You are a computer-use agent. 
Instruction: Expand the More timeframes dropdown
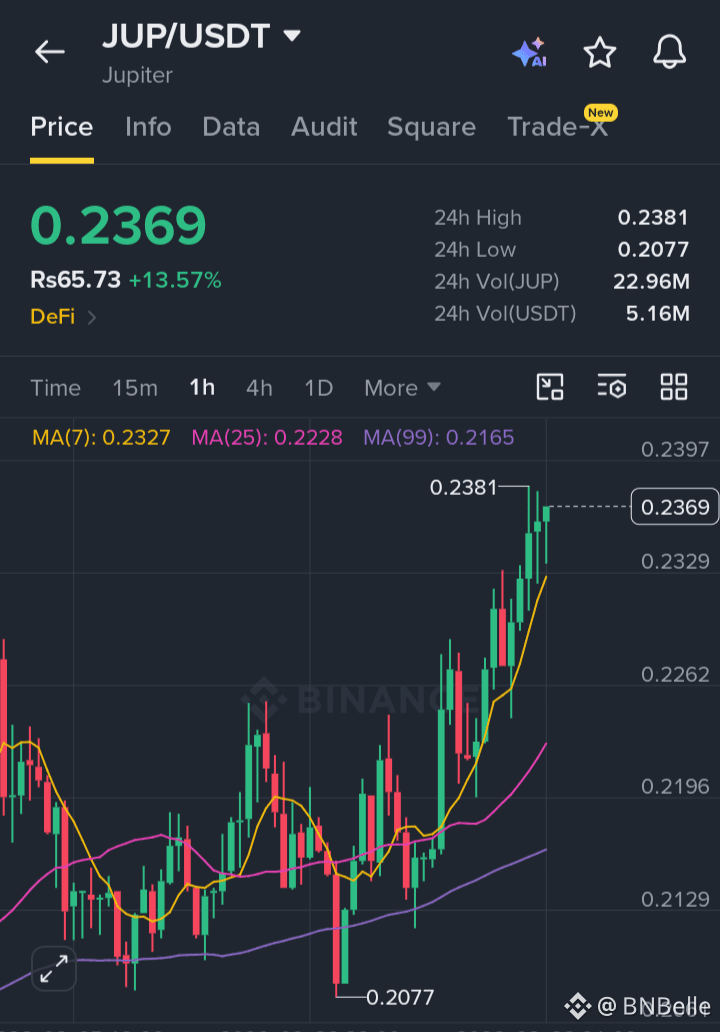402,388
